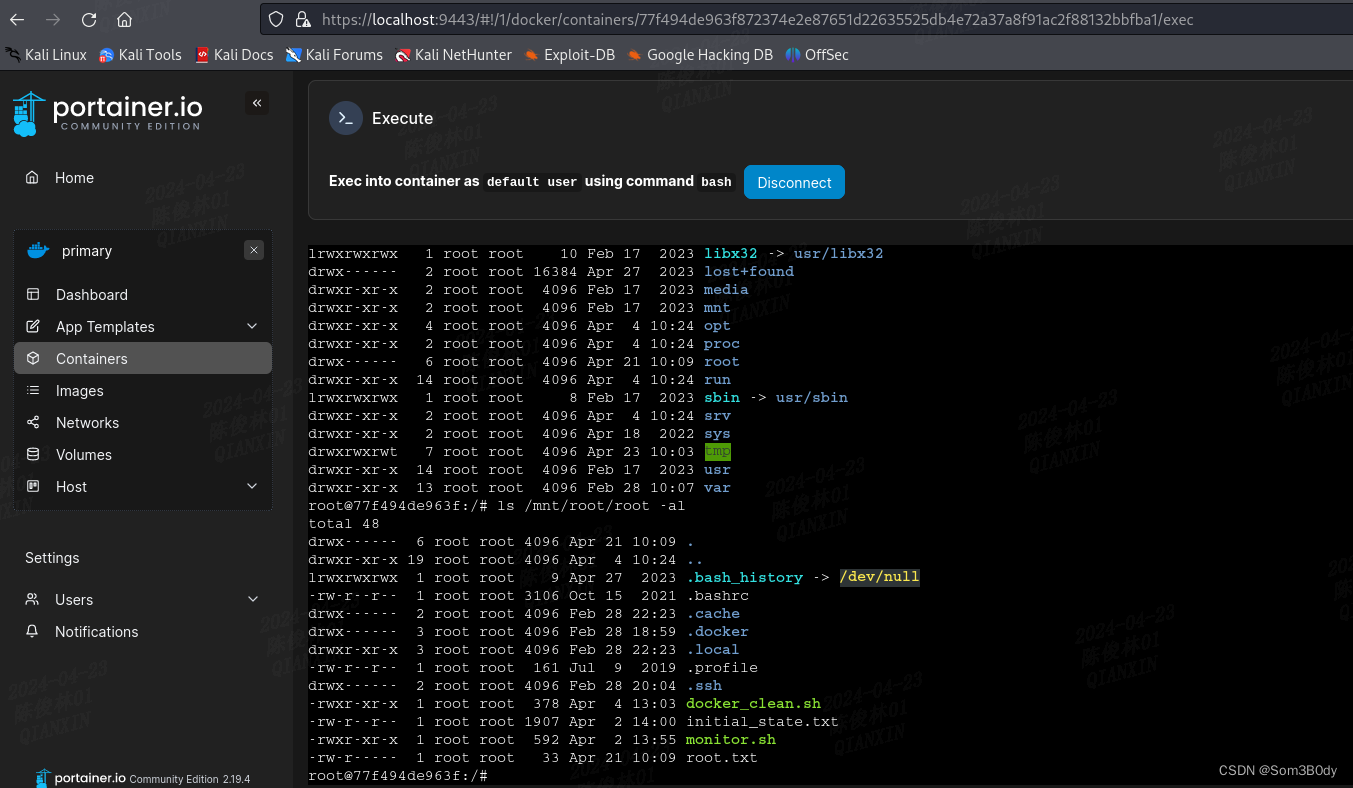This screenshot has height=788, width=1353.
Task: Click the Home house icon
Action: [33, 178]
